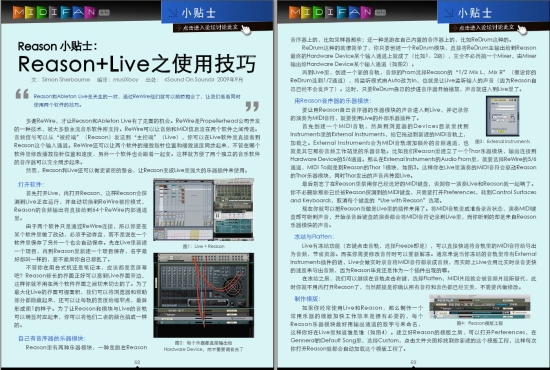Click the section heading '打开软件:'

coord(31,184)
